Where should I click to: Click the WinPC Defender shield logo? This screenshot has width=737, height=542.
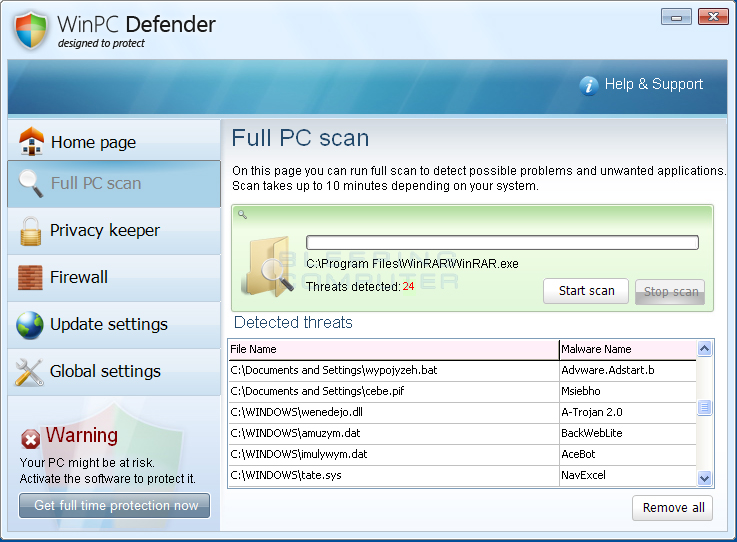(31, 31)
